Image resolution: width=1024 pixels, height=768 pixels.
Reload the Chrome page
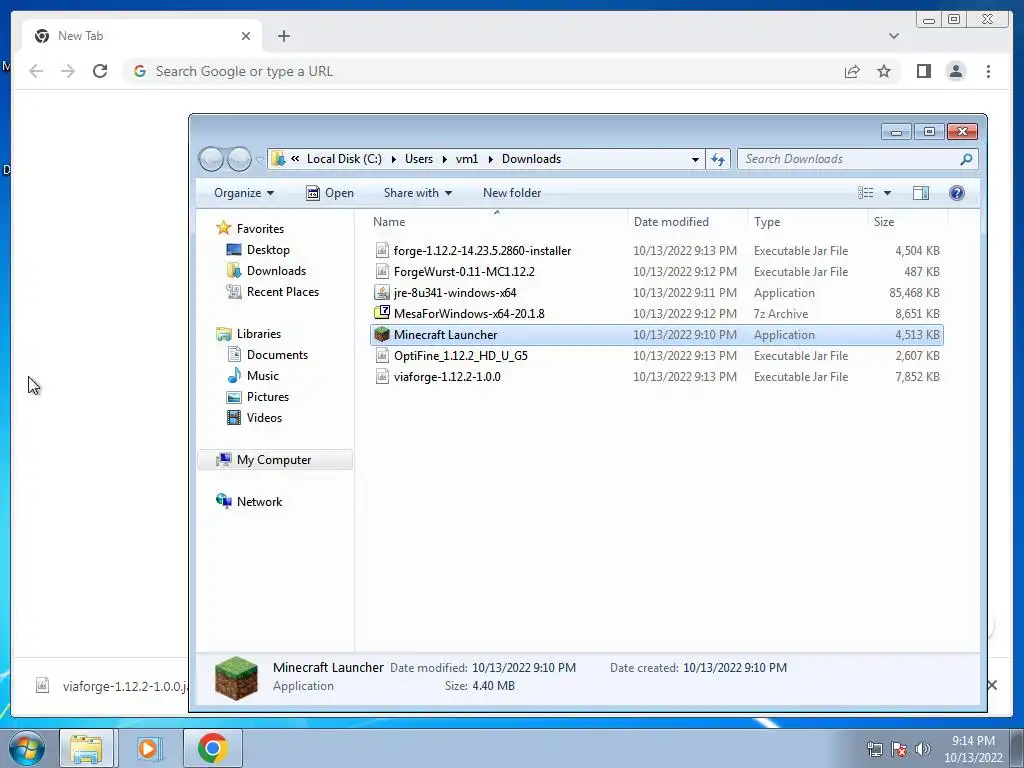coord(100,71)
